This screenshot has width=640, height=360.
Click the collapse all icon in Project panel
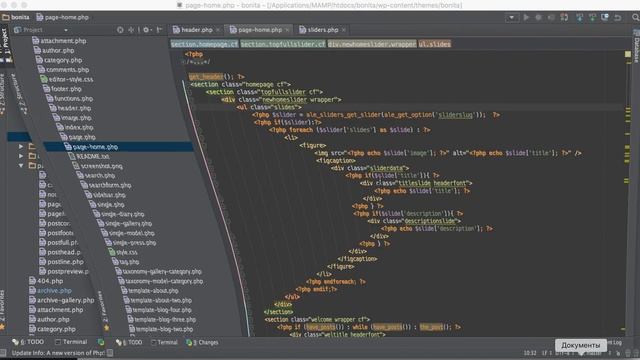[131, 30]
